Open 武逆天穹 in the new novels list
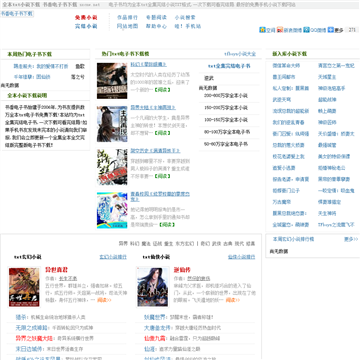Screen dimensions: 360x360 coord(282,100)
